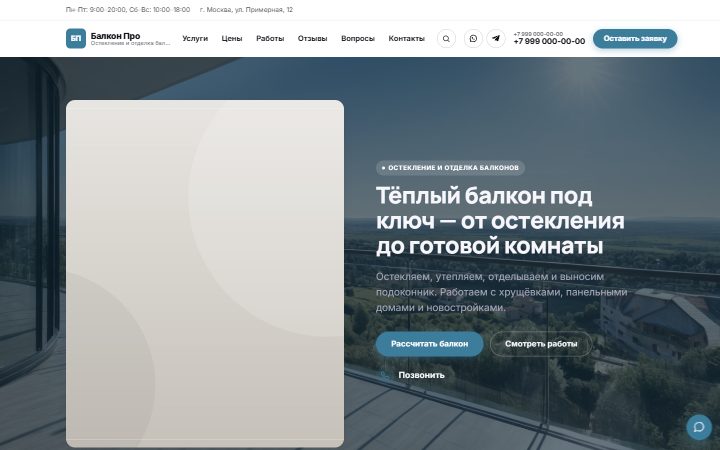Image resolution: width=720 pixels, height=450 pixels.
Task: Open WhatsApp chat icon
Action: [473, 39]
